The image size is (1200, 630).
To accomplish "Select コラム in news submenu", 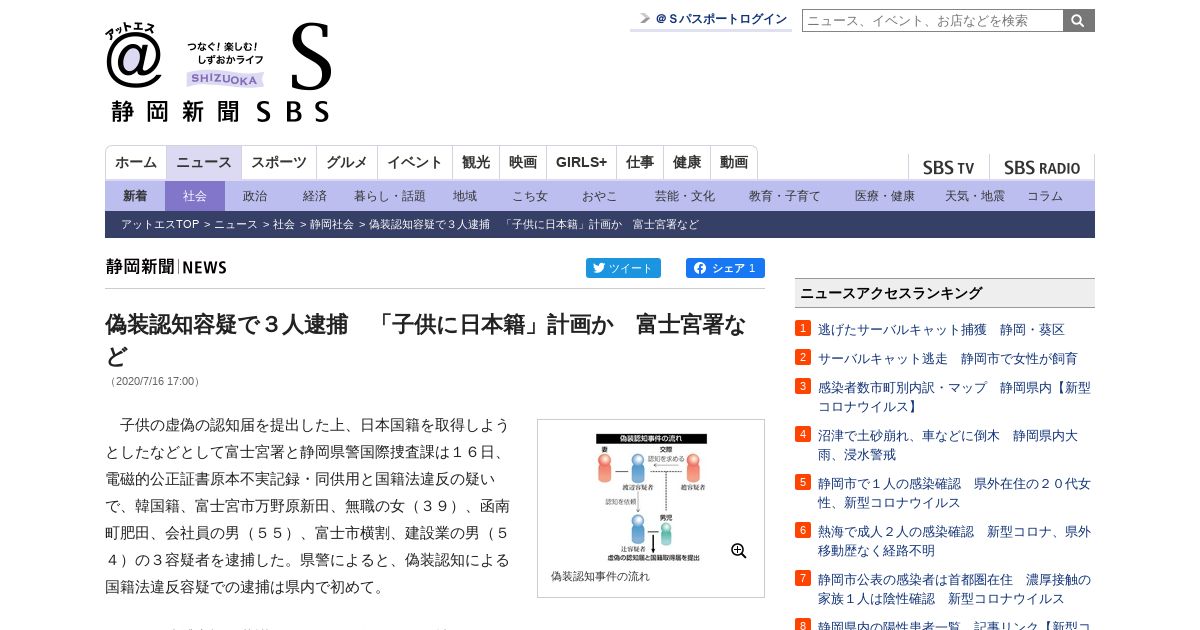I will pyautogui.click(x=1045, y=196).
